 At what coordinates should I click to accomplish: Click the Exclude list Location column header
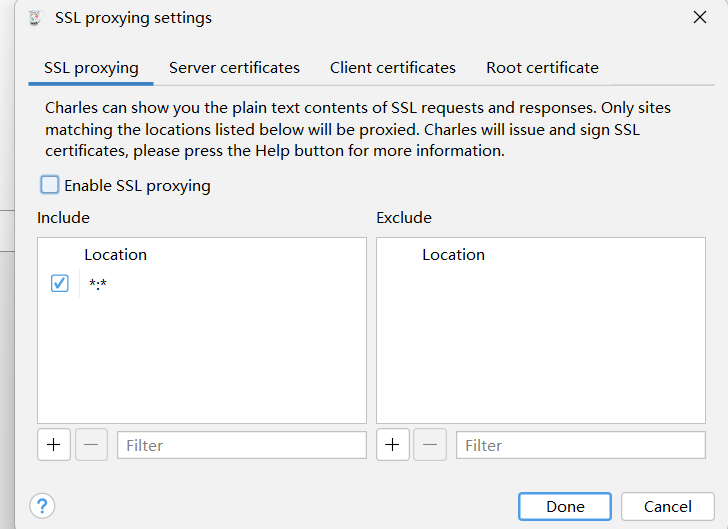pyautogui.click(x=453, y=255)
